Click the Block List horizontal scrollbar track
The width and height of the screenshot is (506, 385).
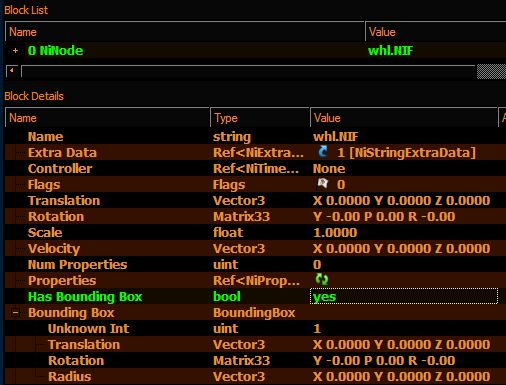coord(248,71)
